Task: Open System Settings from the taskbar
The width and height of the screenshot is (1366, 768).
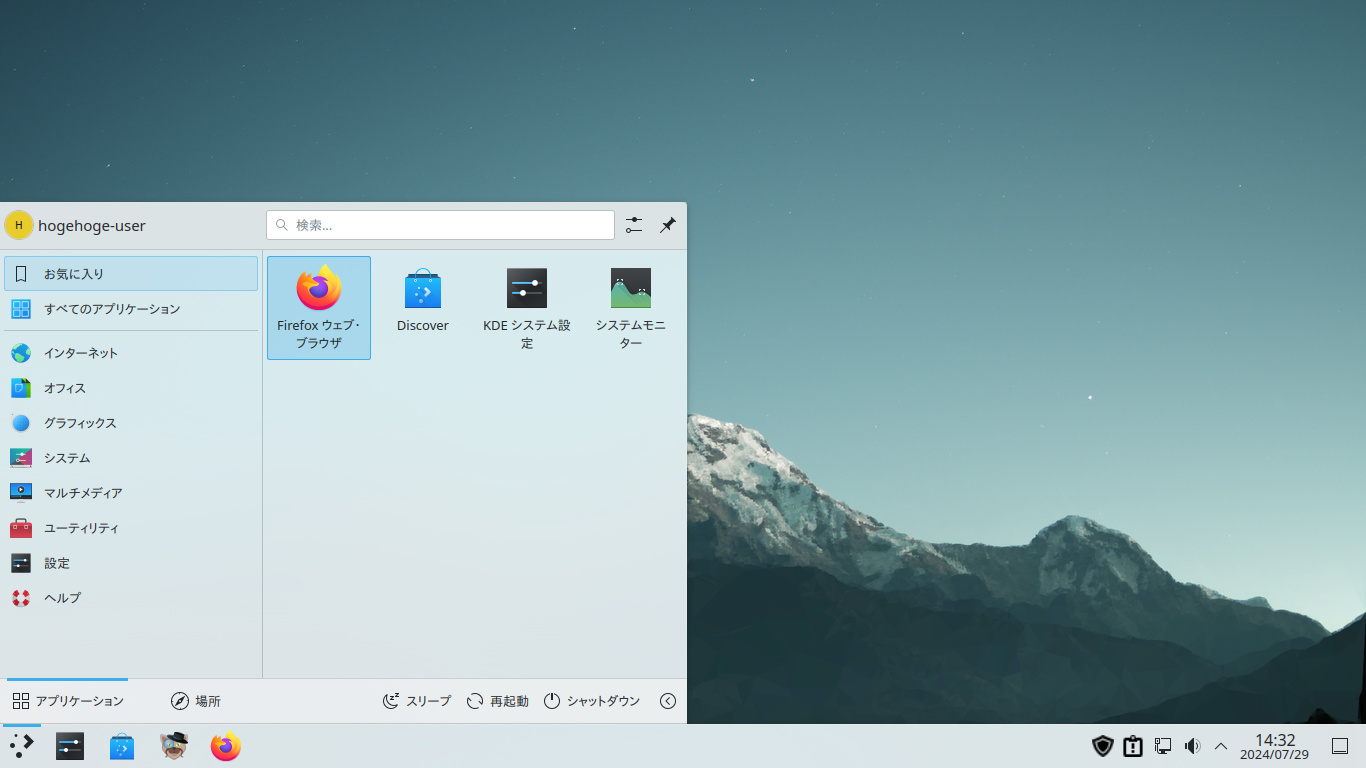Action: click(70, 746)
